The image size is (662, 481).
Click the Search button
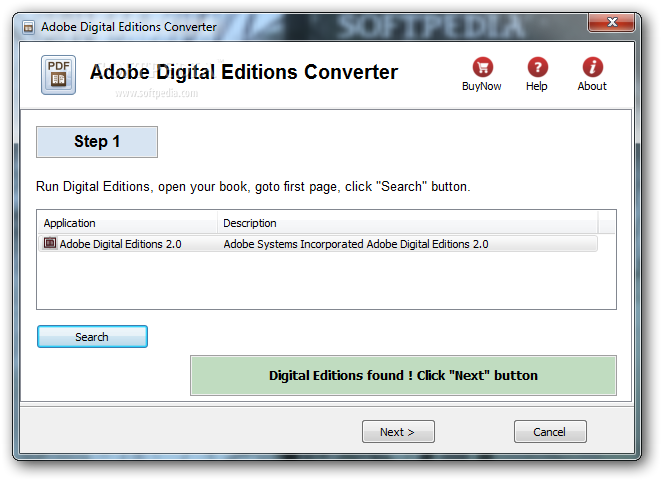point(92,337)
